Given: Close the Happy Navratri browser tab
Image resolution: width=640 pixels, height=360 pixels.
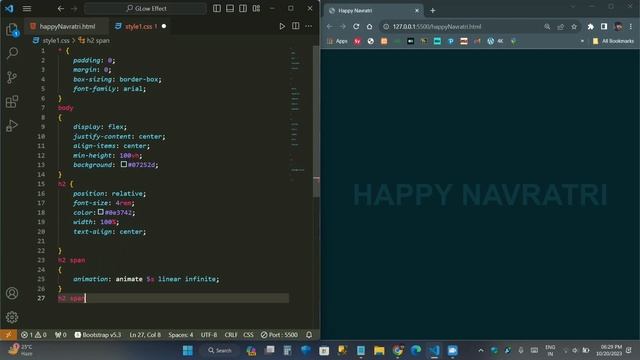Looking at the screenshot, I should 417,11.
